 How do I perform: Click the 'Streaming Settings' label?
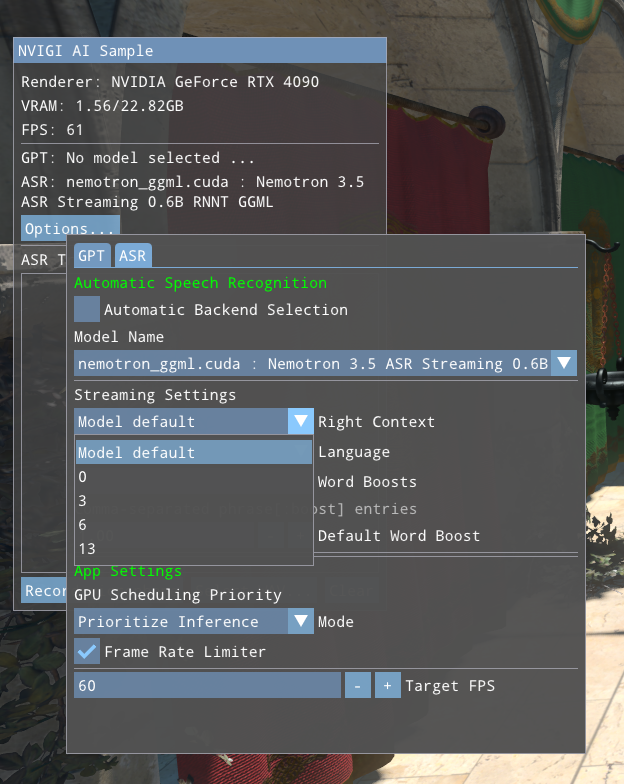[x=155, y=395]
